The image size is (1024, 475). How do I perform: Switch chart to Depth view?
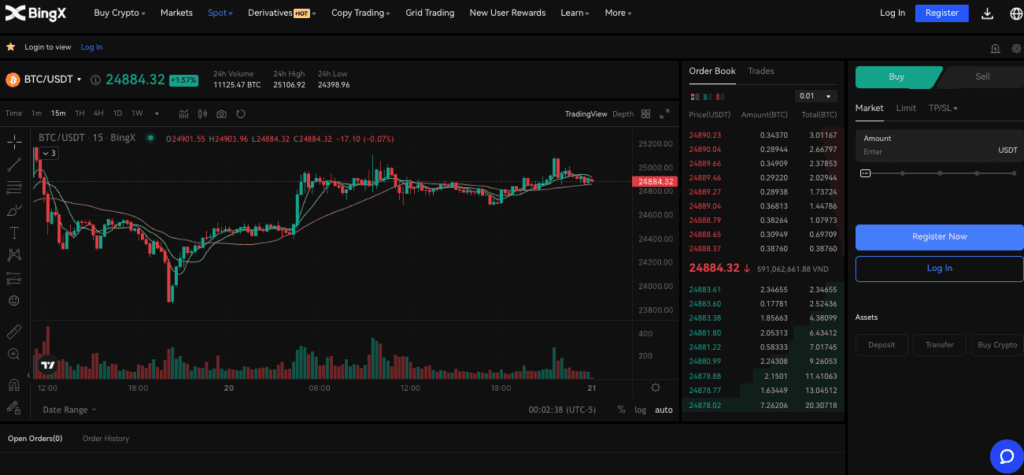623,114
